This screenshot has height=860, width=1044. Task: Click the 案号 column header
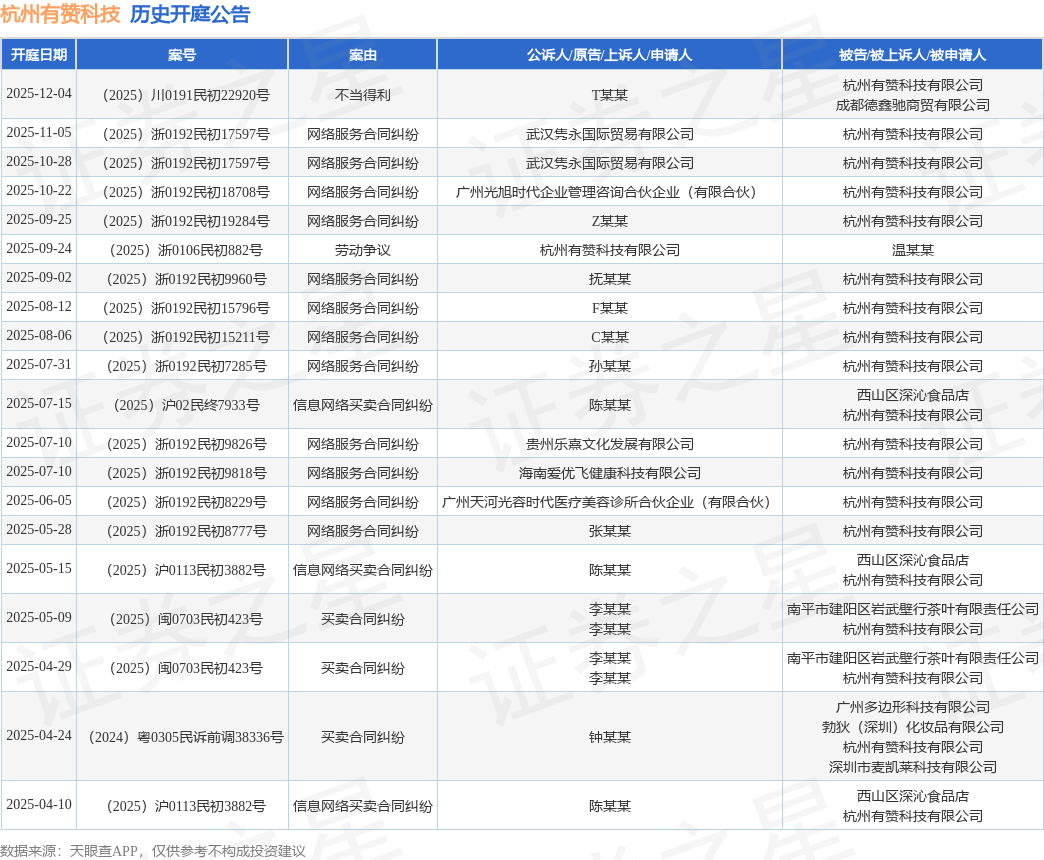[x=182, y=55]
